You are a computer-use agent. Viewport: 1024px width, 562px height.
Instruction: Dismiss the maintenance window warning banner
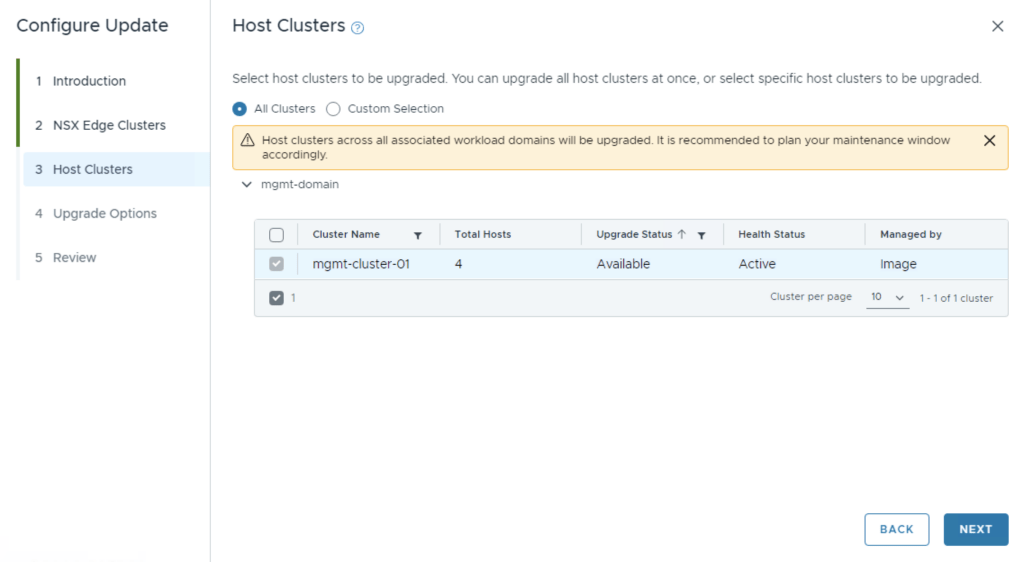989,141
